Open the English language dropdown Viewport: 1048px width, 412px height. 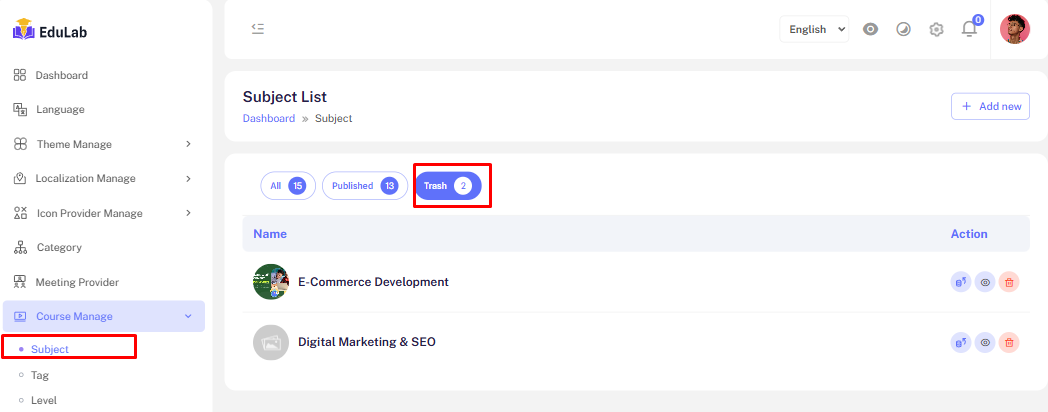click(x=814, y=29)
